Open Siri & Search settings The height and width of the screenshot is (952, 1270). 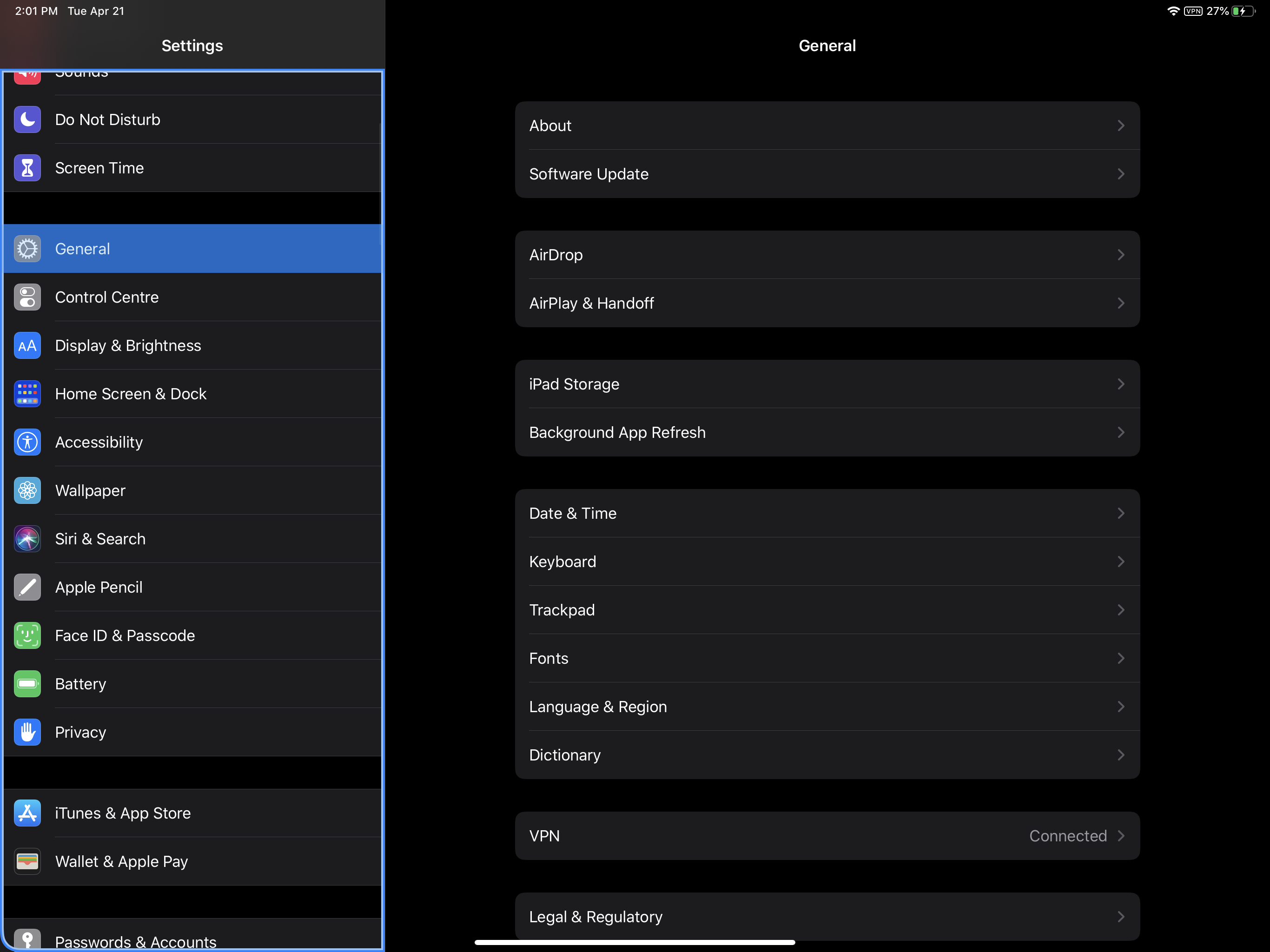(x=192, y=539)
